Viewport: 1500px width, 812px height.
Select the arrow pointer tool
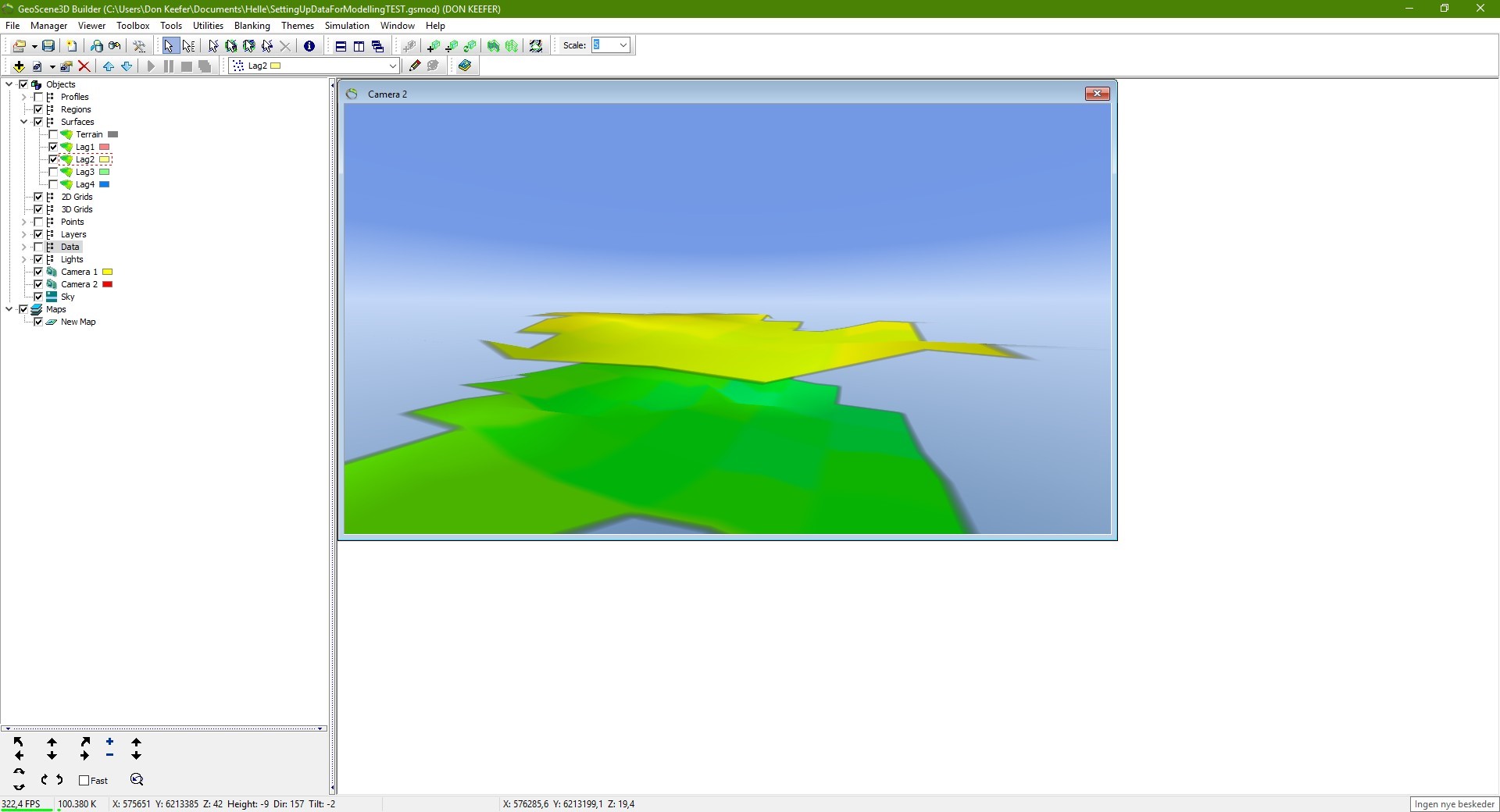pyautogui.click(x=170, y=46)
